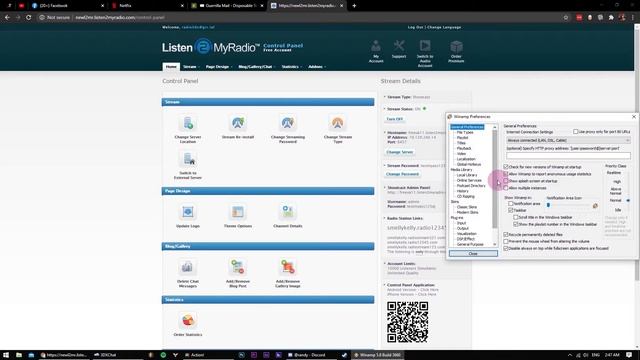
Task: Expand the Statistics nav menu
Action: pos(291,67)
